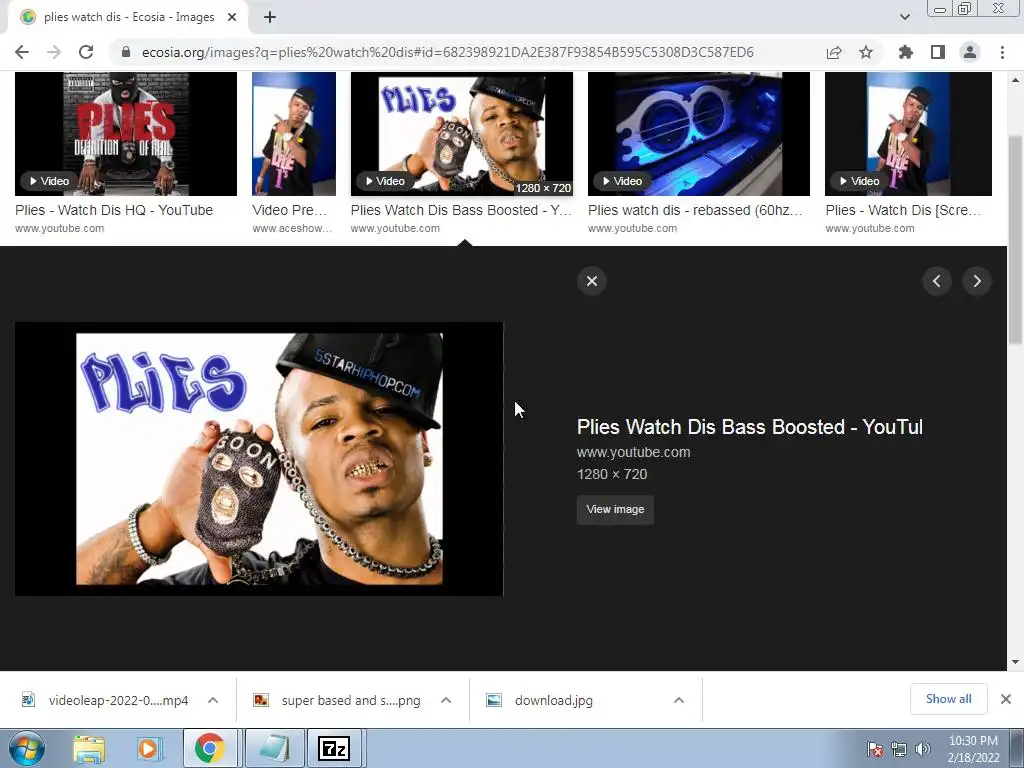Go back to previous page

pos(22,52)
